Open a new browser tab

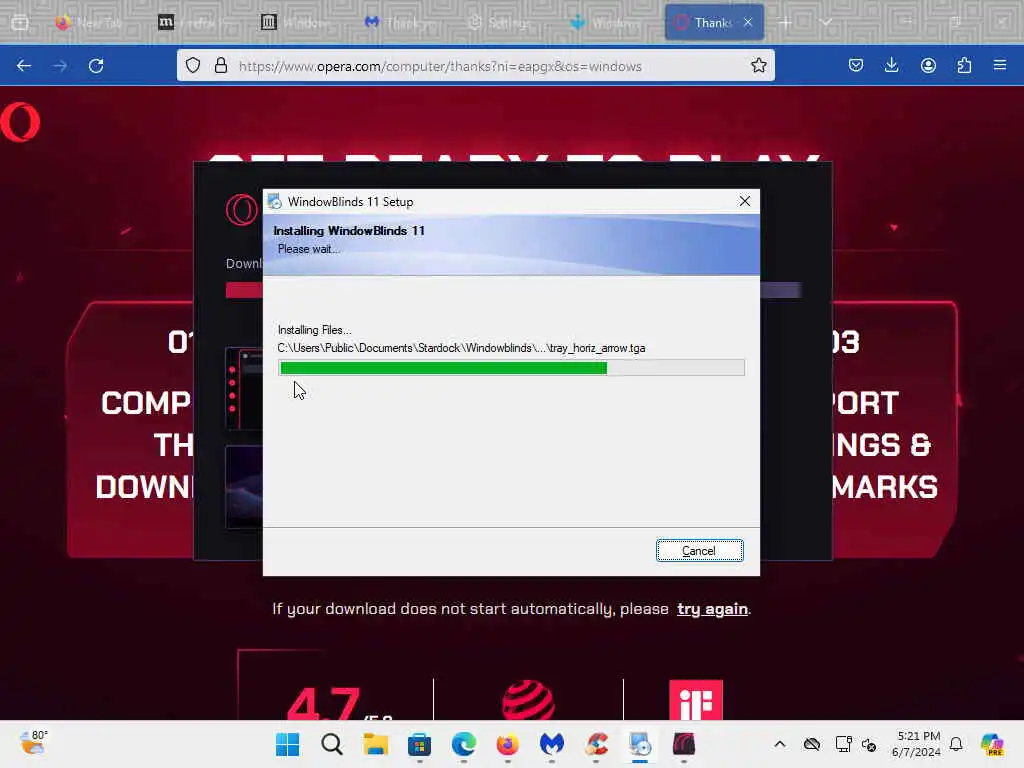pyautogui.click(x=786, y=23)
